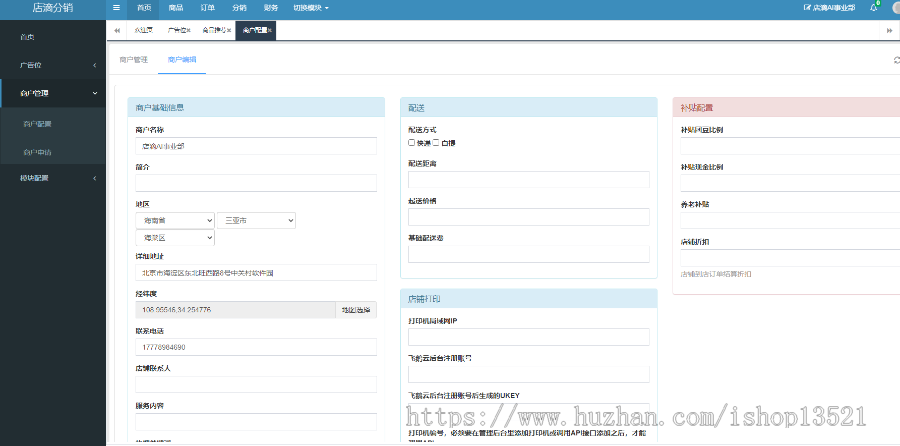Open the city dropdown 三亚市
This screenshot has height=446, width=900.
coord(256,220)
